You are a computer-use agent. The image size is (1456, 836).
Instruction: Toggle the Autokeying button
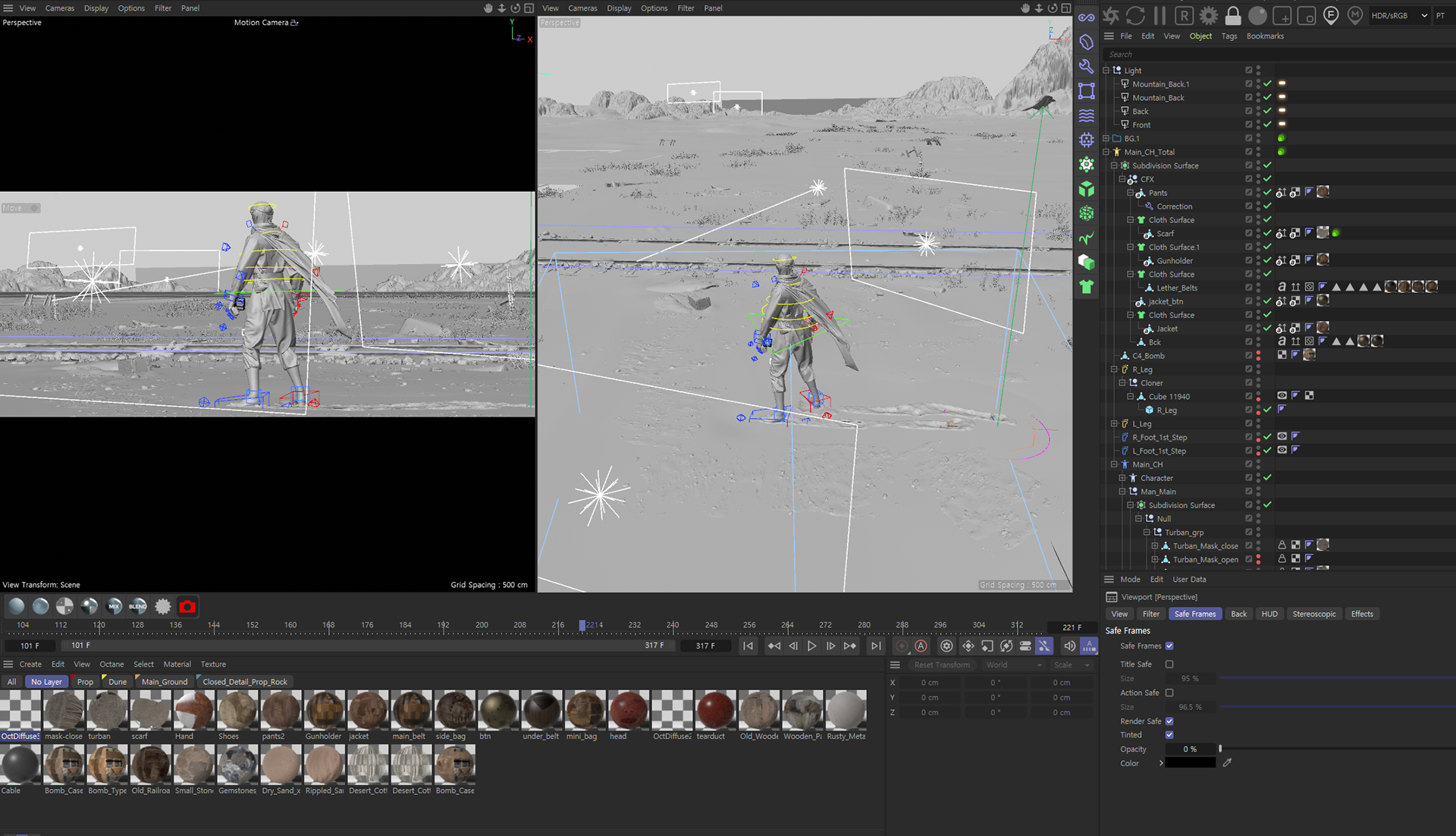[921, 646]
